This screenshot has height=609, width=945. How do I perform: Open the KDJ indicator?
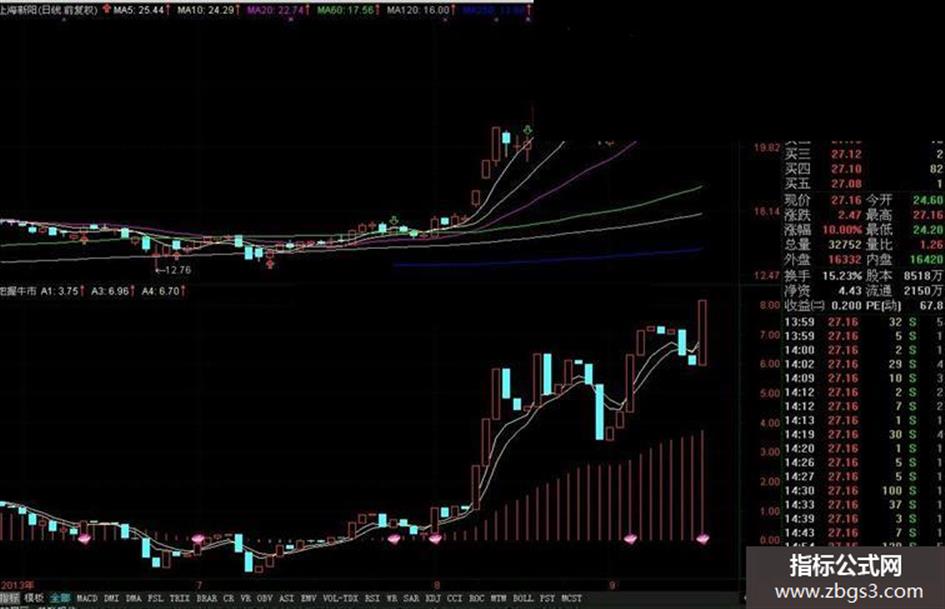[433, 598]
